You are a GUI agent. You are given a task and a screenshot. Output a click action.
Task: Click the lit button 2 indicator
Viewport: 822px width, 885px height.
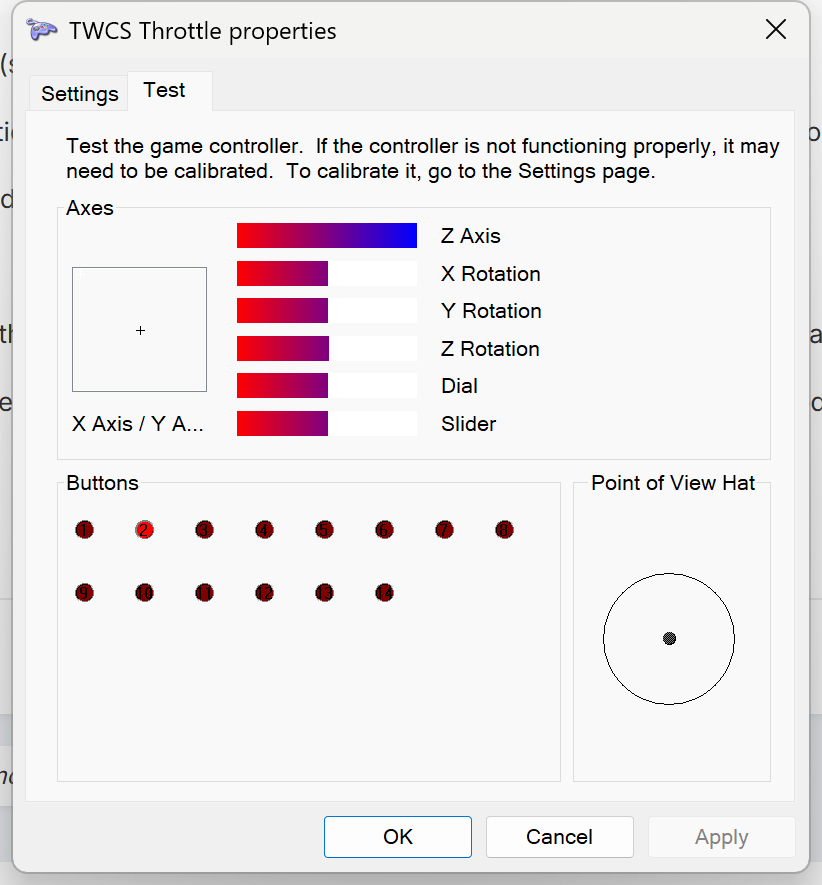point(144,530)
